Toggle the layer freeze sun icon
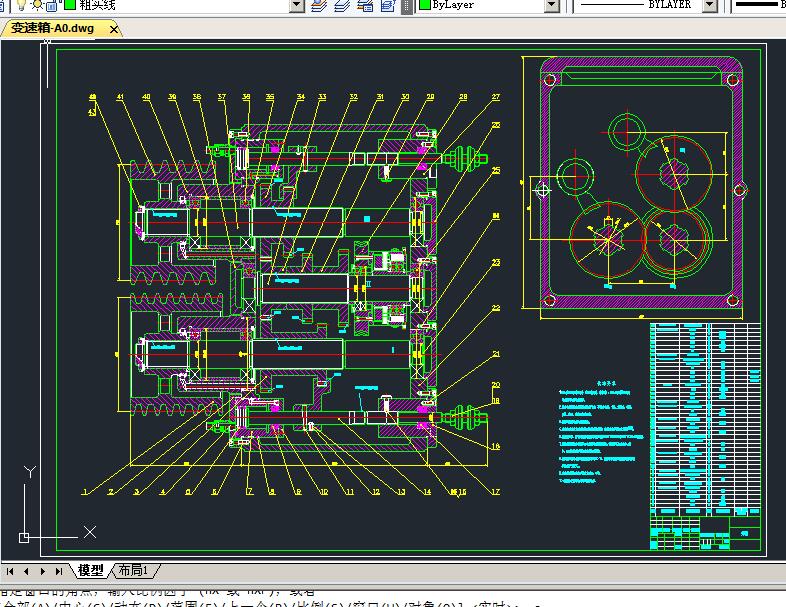Screen dimensions: 786x607 tap(39, 5)
